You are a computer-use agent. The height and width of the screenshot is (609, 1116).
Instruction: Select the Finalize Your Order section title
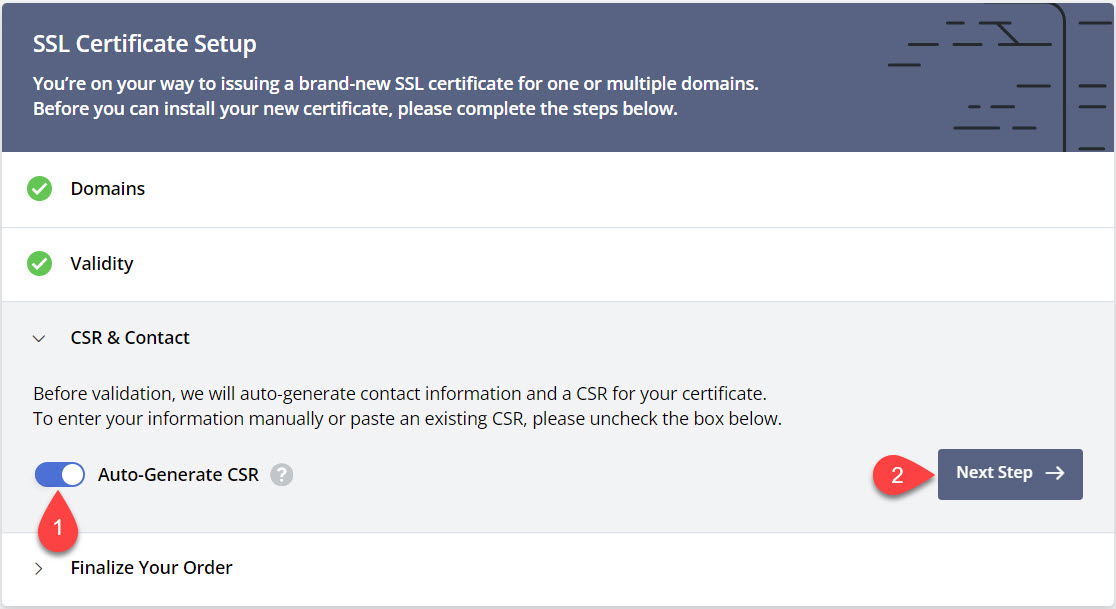[151, 567]
